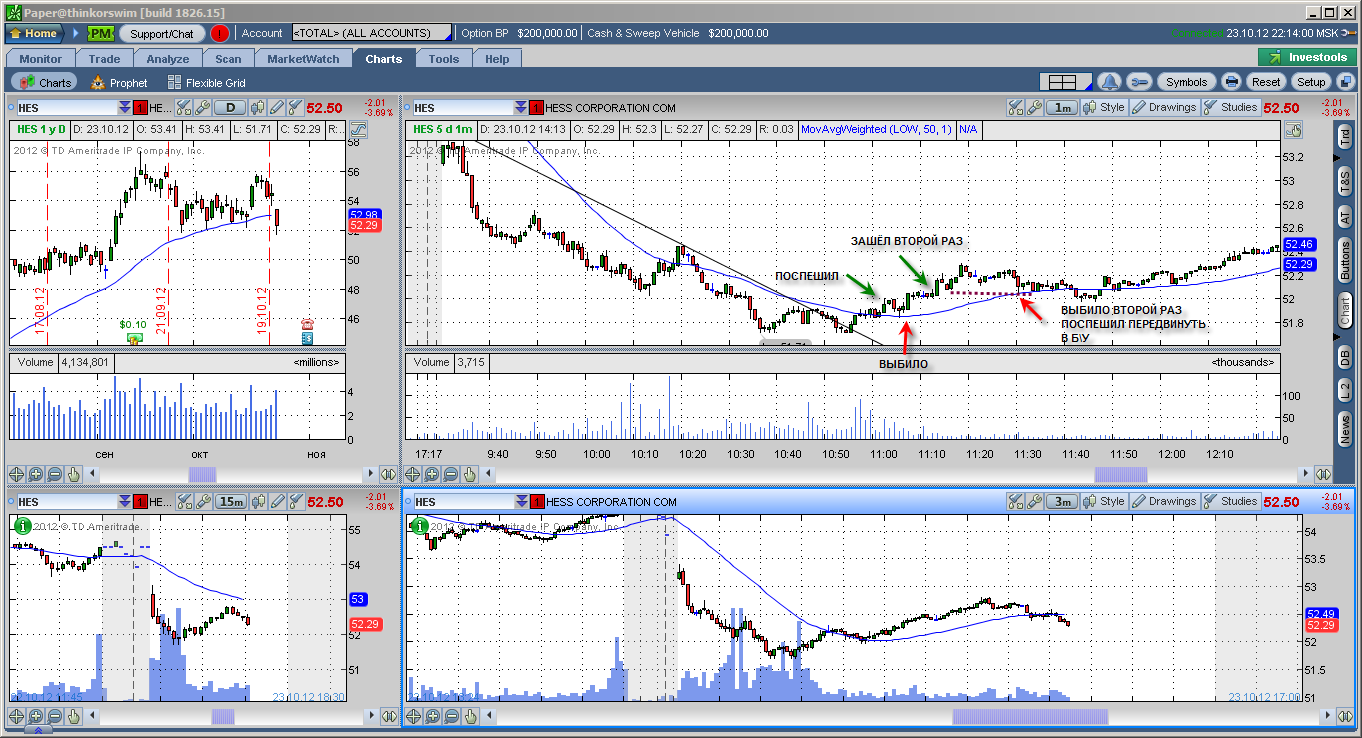The height and width of the screenshot is (738, 1362).
Task: Toggle the PM indicator button
Action: pyautogui.click(x=100, y=33)
